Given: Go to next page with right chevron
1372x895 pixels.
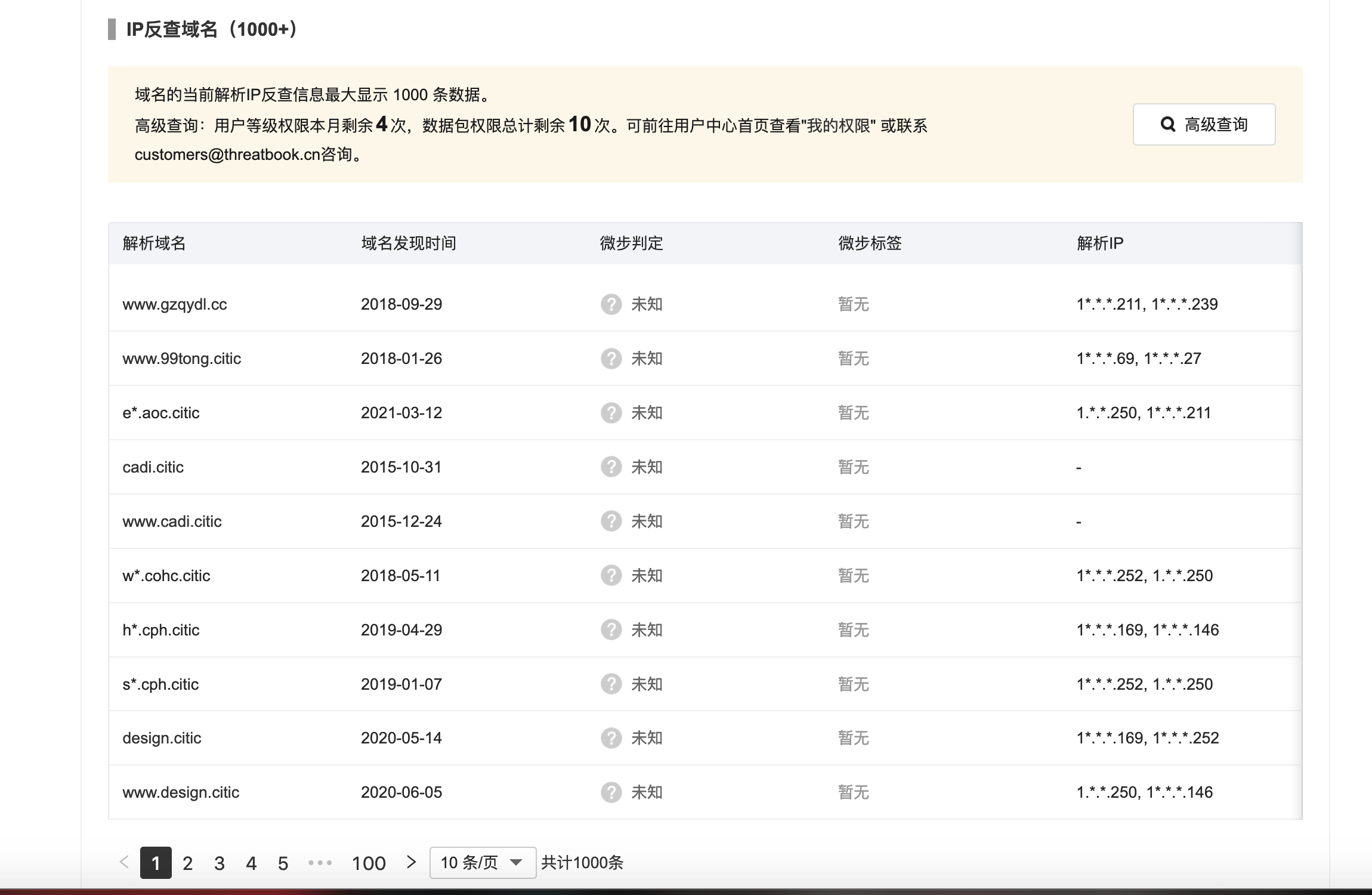Looking at the screenshot, I should tap(411, 862).
